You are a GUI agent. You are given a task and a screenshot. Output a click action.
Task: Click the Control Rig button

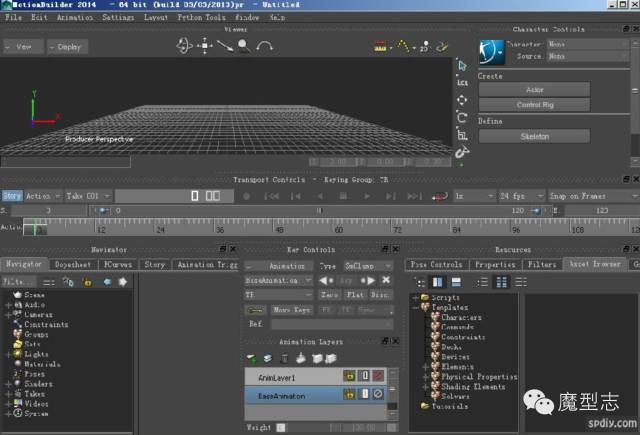(534, 105)
